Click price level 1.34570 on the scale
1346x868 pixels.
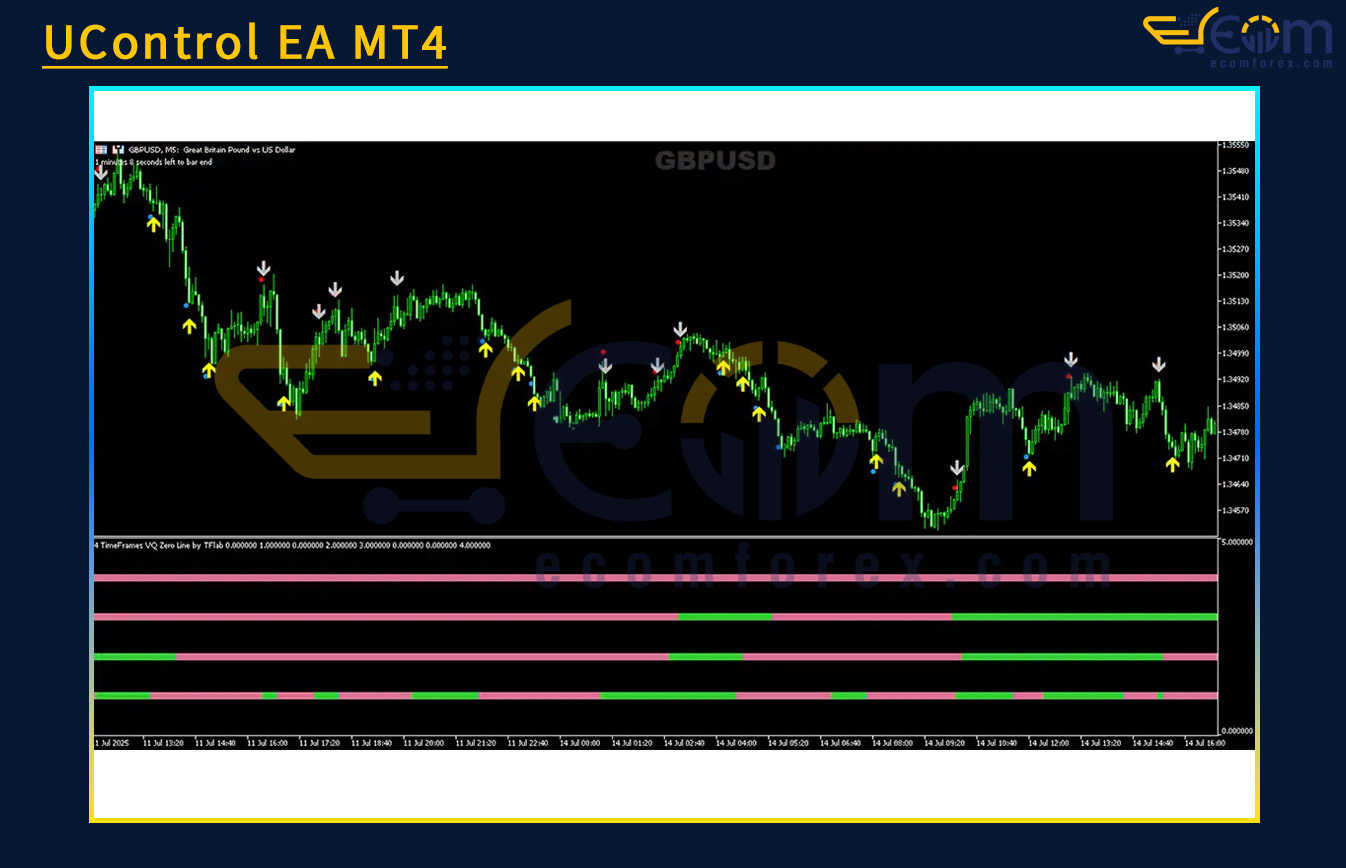coord(1238,510)
